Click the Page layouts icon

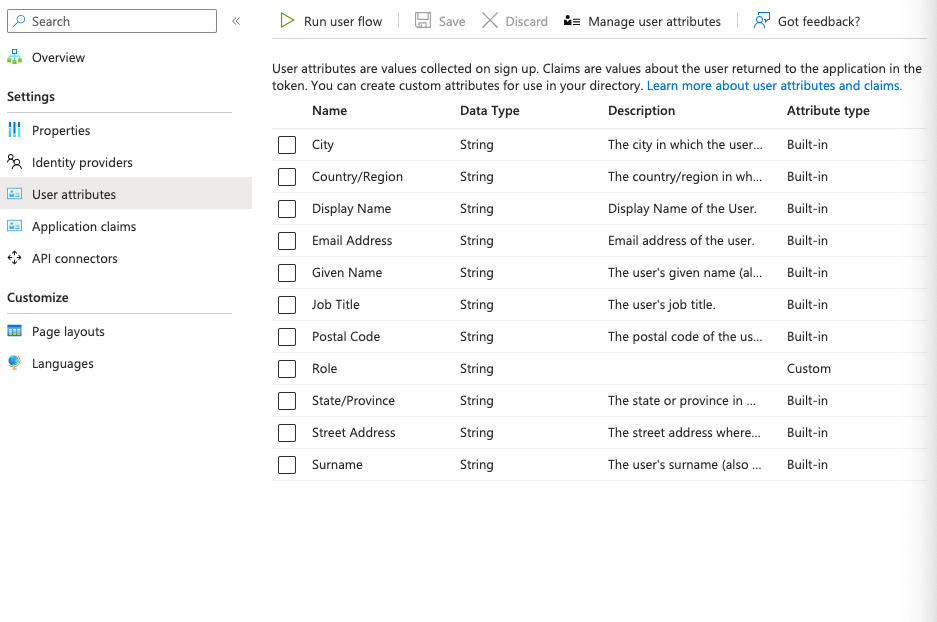click(x=15, y=331)
